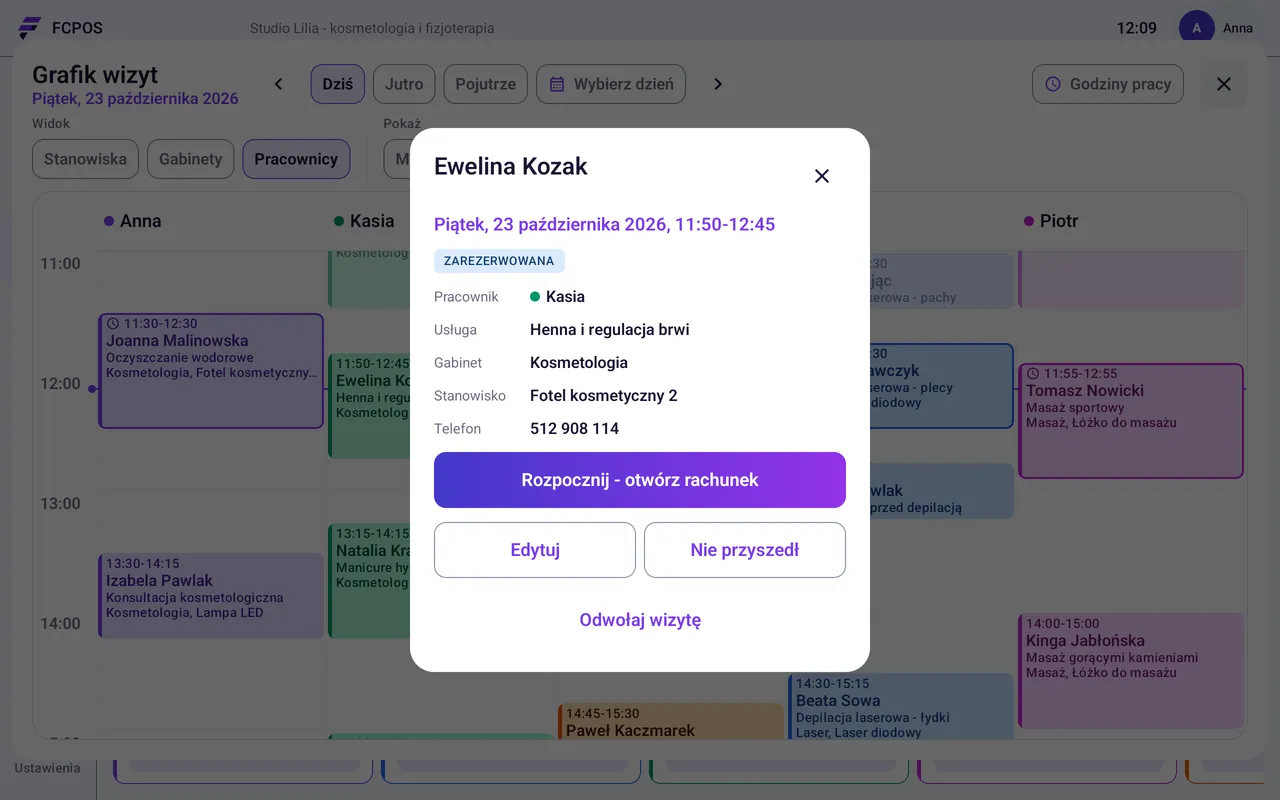Close the Grafik wizyt schedule panel
This screenshot has height=800, width=1280.
pyautogui.click(x=1224, y=84)
